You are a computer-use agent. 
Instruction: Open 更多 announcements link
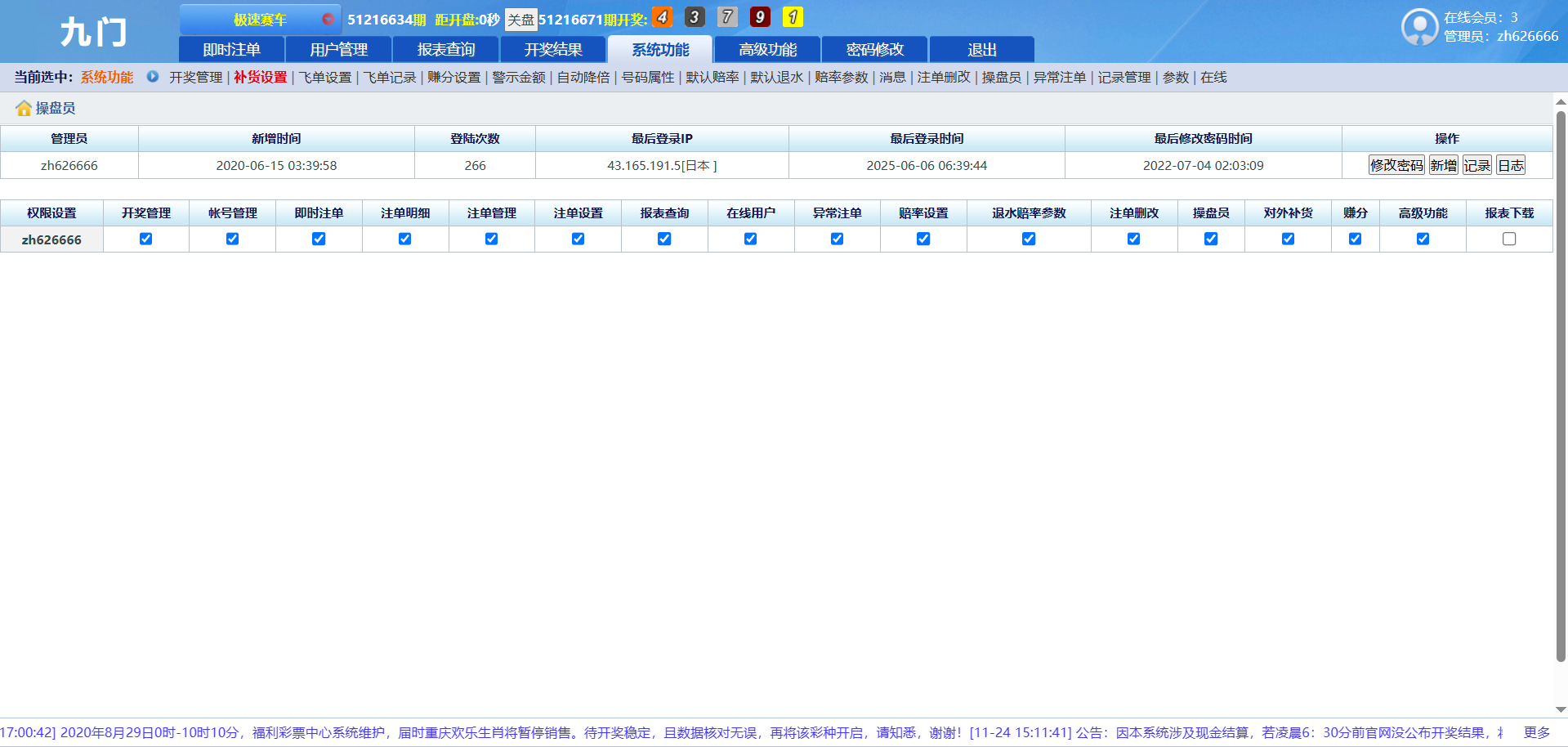[1537, 732]
